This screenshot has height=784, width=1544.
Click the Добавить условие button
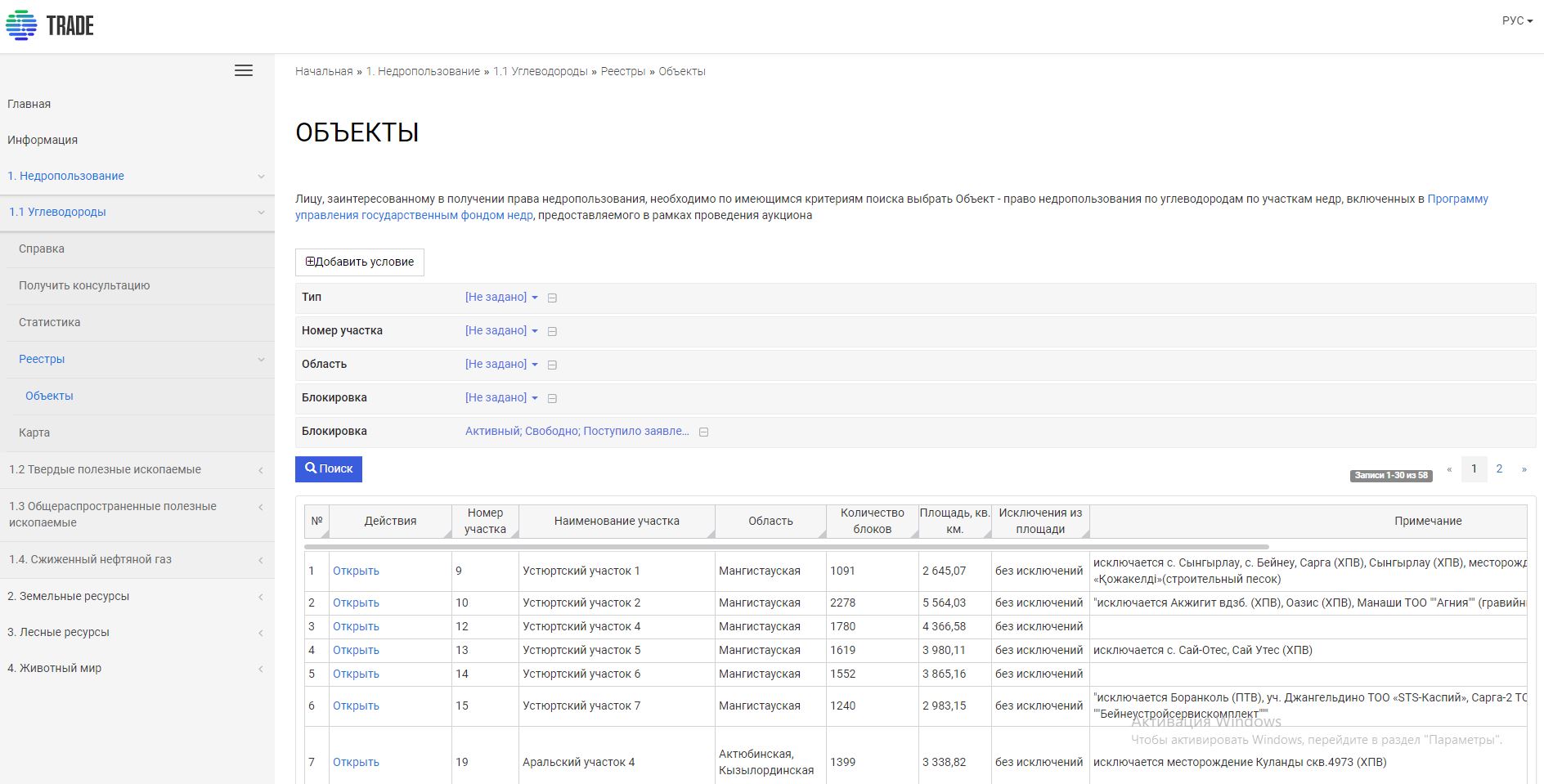(360, 262)
